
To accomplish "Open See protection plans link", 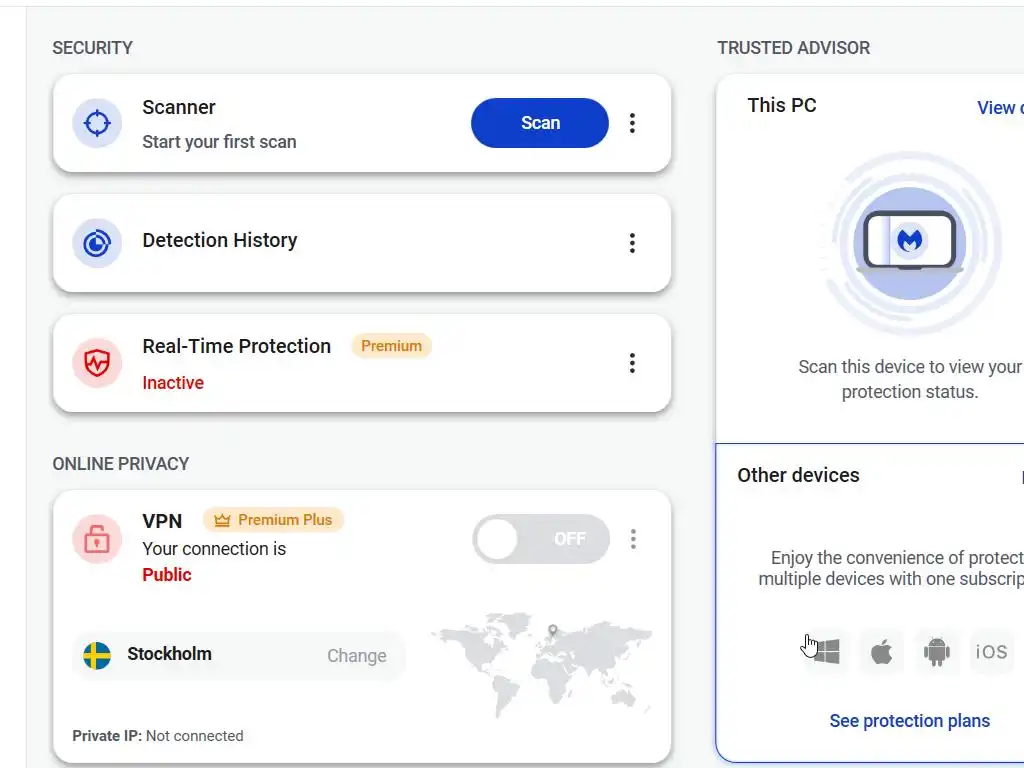I will [x=909, y=721].
